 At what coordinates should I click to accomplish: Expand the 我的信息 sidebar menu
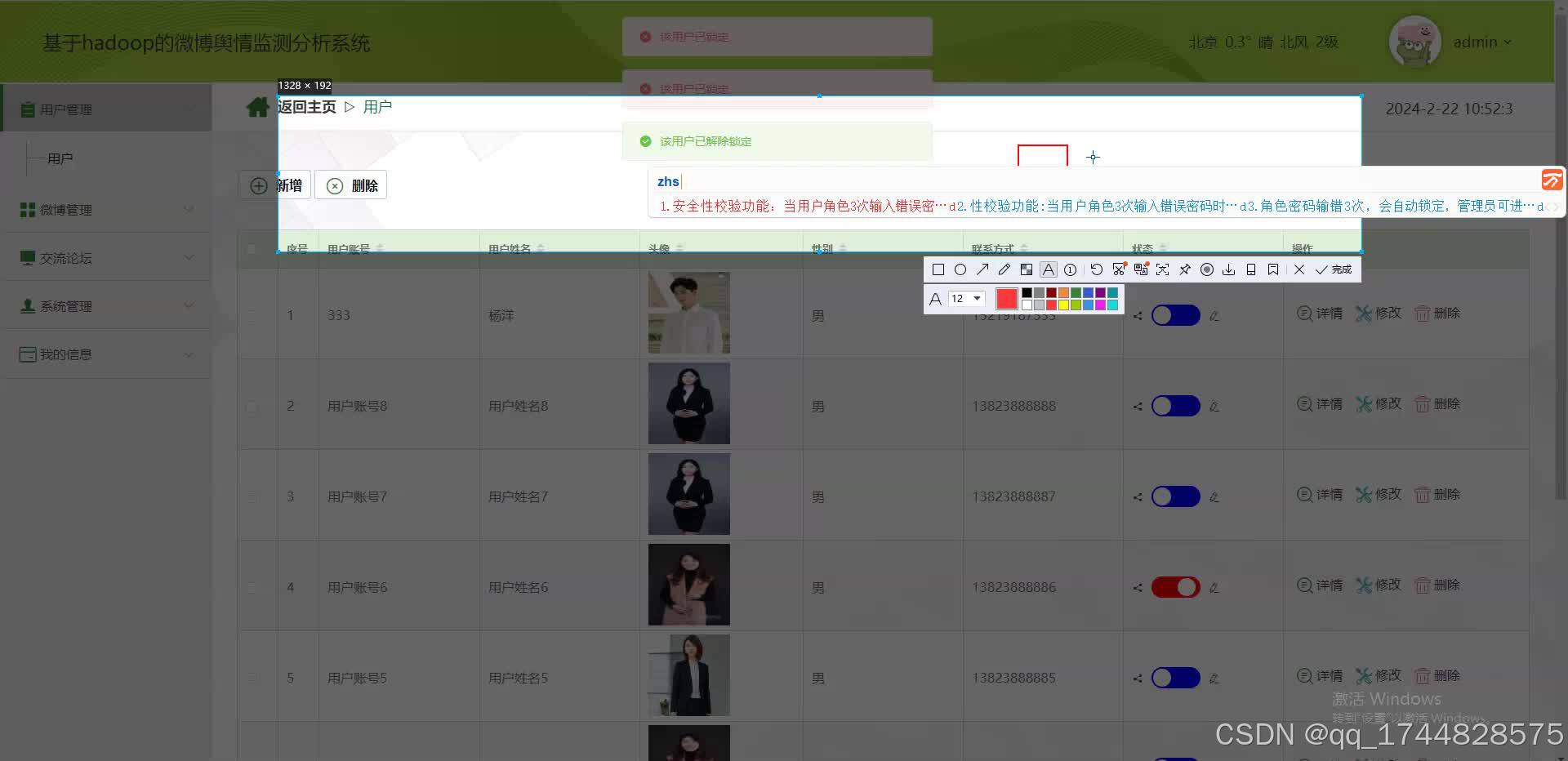pos(106,354)
